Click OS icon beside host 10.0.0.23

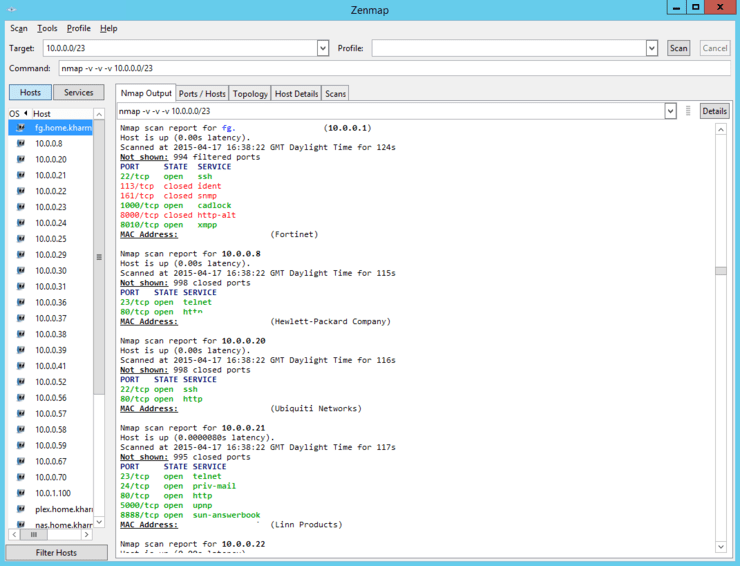(x=21, y=207)
